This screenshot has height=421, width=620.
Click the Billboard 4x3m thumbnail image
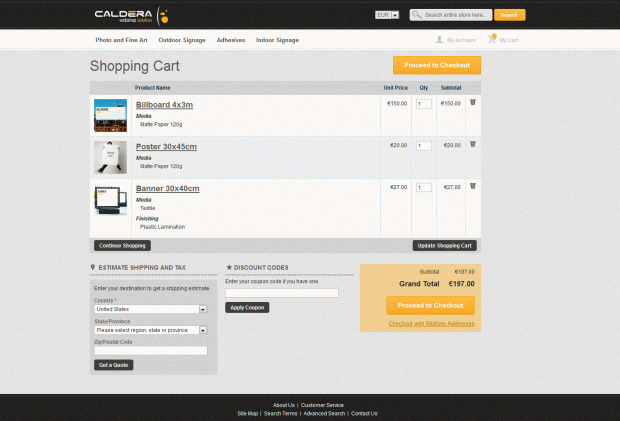click(x=110, y=115)
